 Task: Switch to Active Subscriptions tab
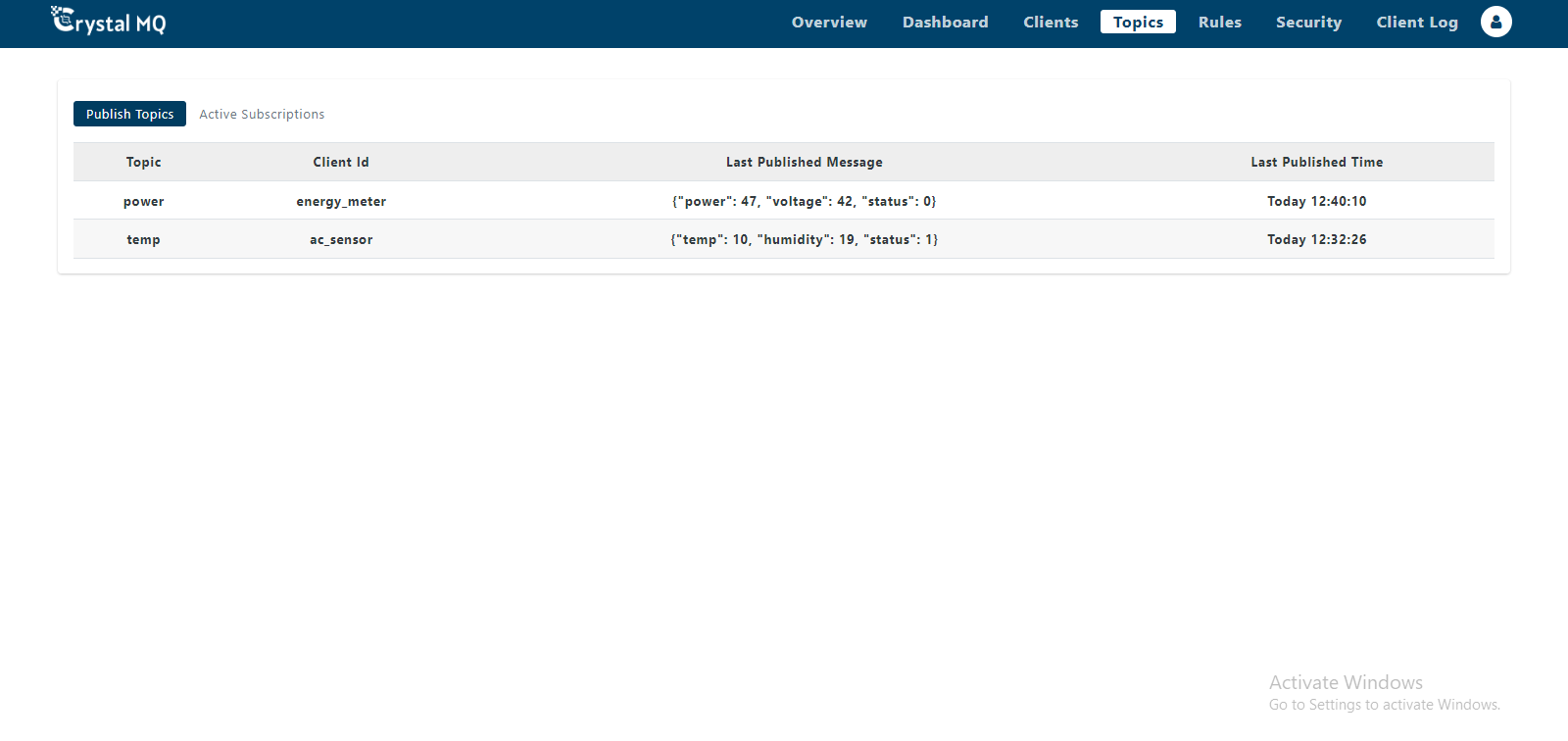[262, 114]
